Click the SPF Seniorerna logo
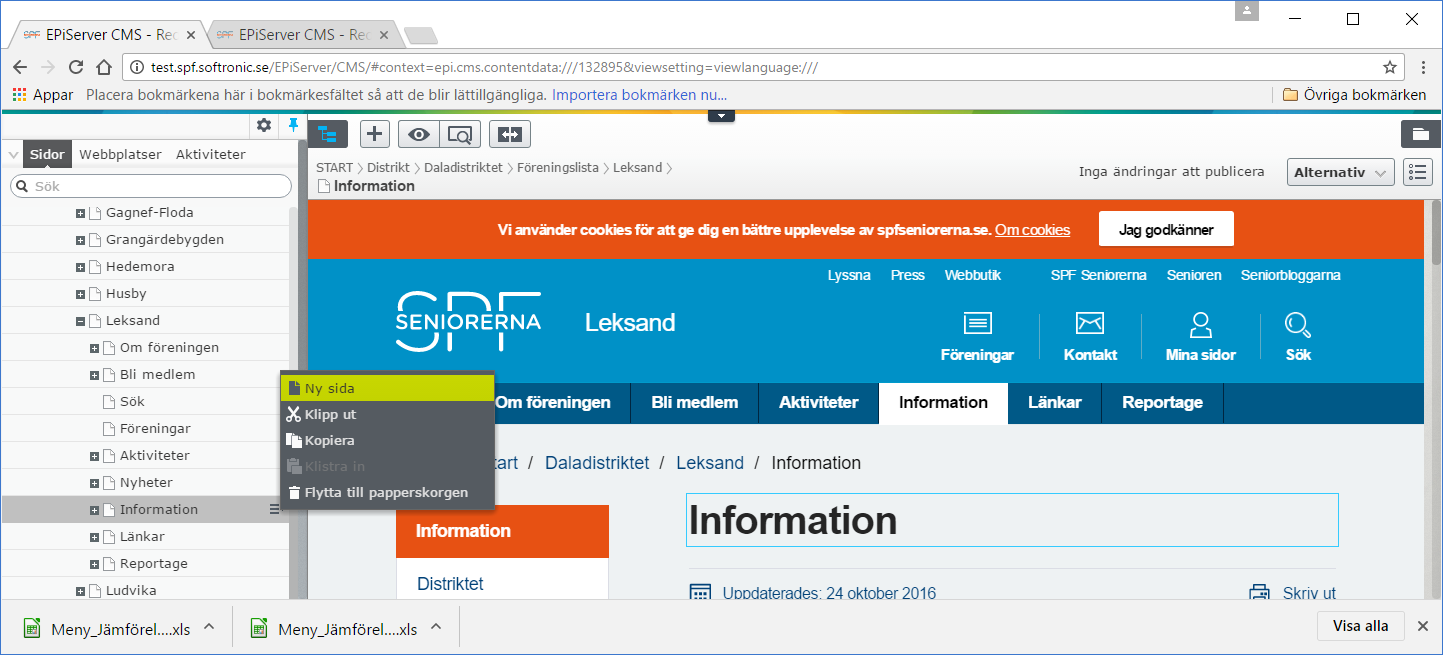This screenshot has width=1443, height=655. 468,321
